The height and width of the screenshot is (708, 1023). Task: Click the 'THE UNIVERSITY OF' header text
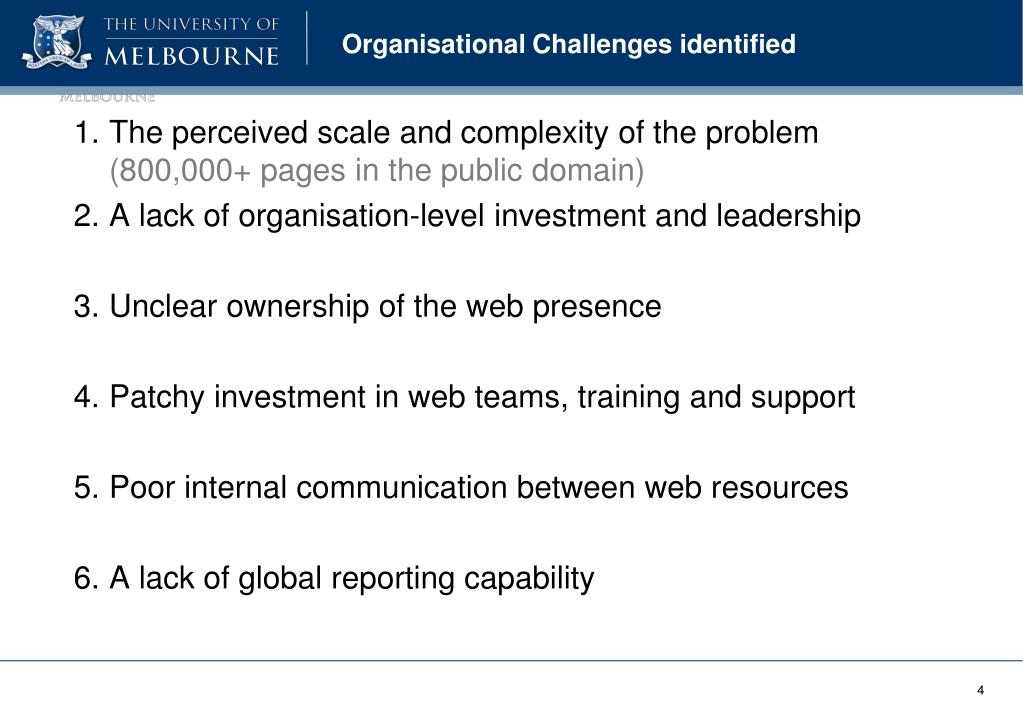(191, 25)
